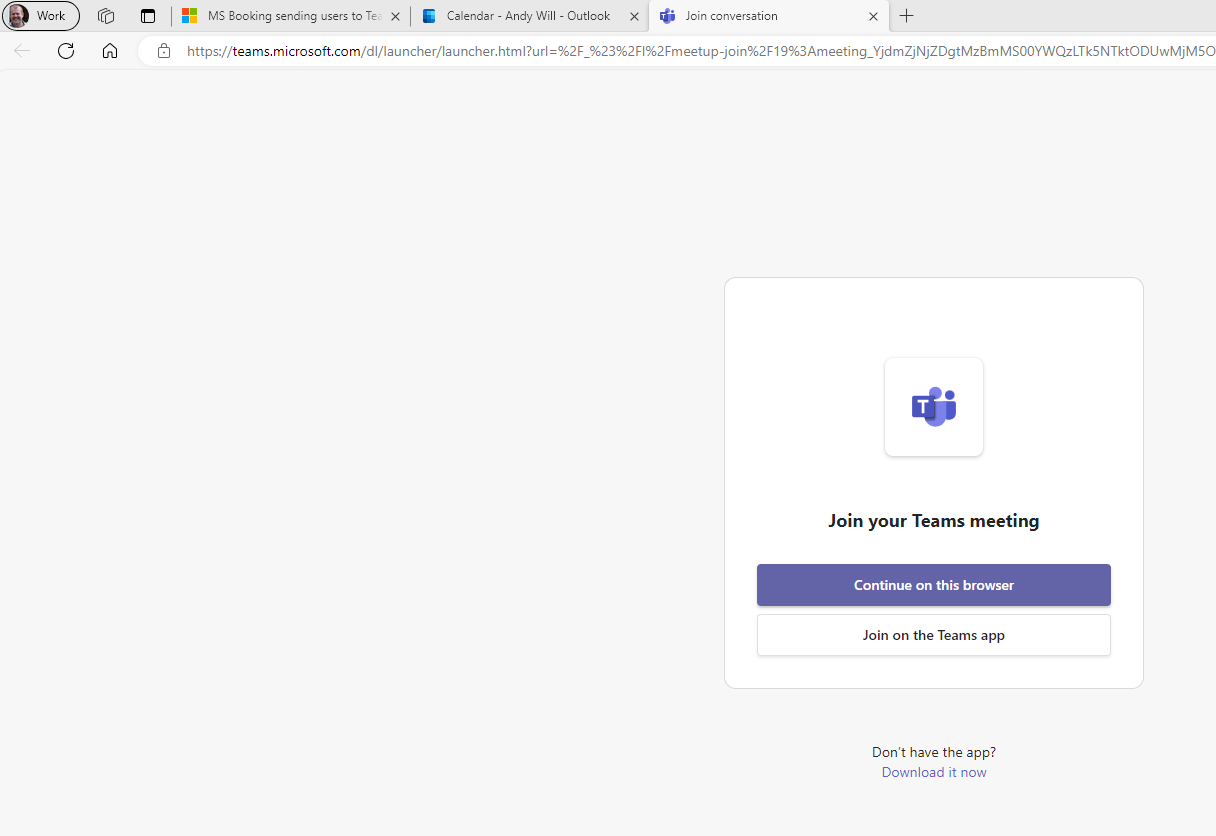Click Join on the Teams app
Viewport: 1216px width, 836px height.
click(x=934, y=635)
